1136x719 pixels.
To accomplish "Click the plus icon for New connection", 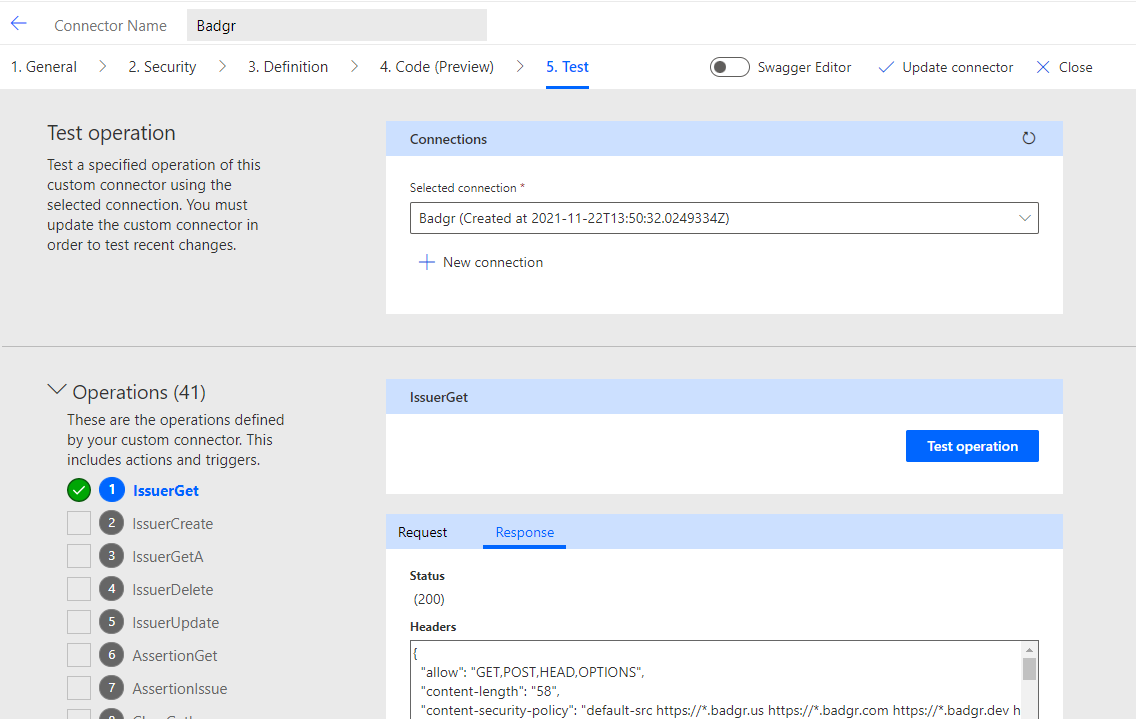I will (x=427, y=262).
